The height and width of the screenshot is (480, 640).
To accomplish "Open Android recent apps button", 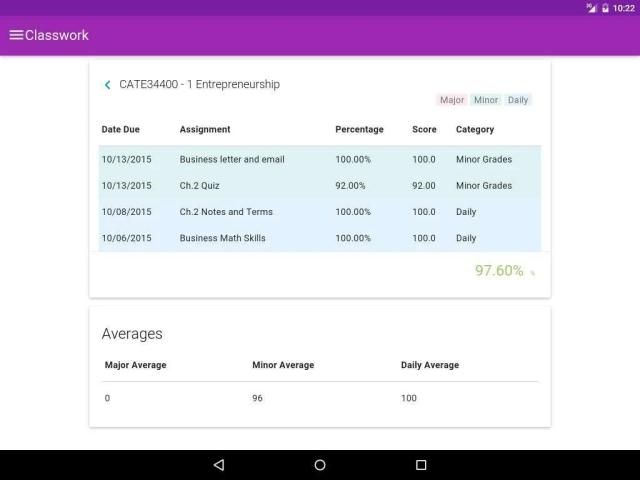I will click(421, 465).
